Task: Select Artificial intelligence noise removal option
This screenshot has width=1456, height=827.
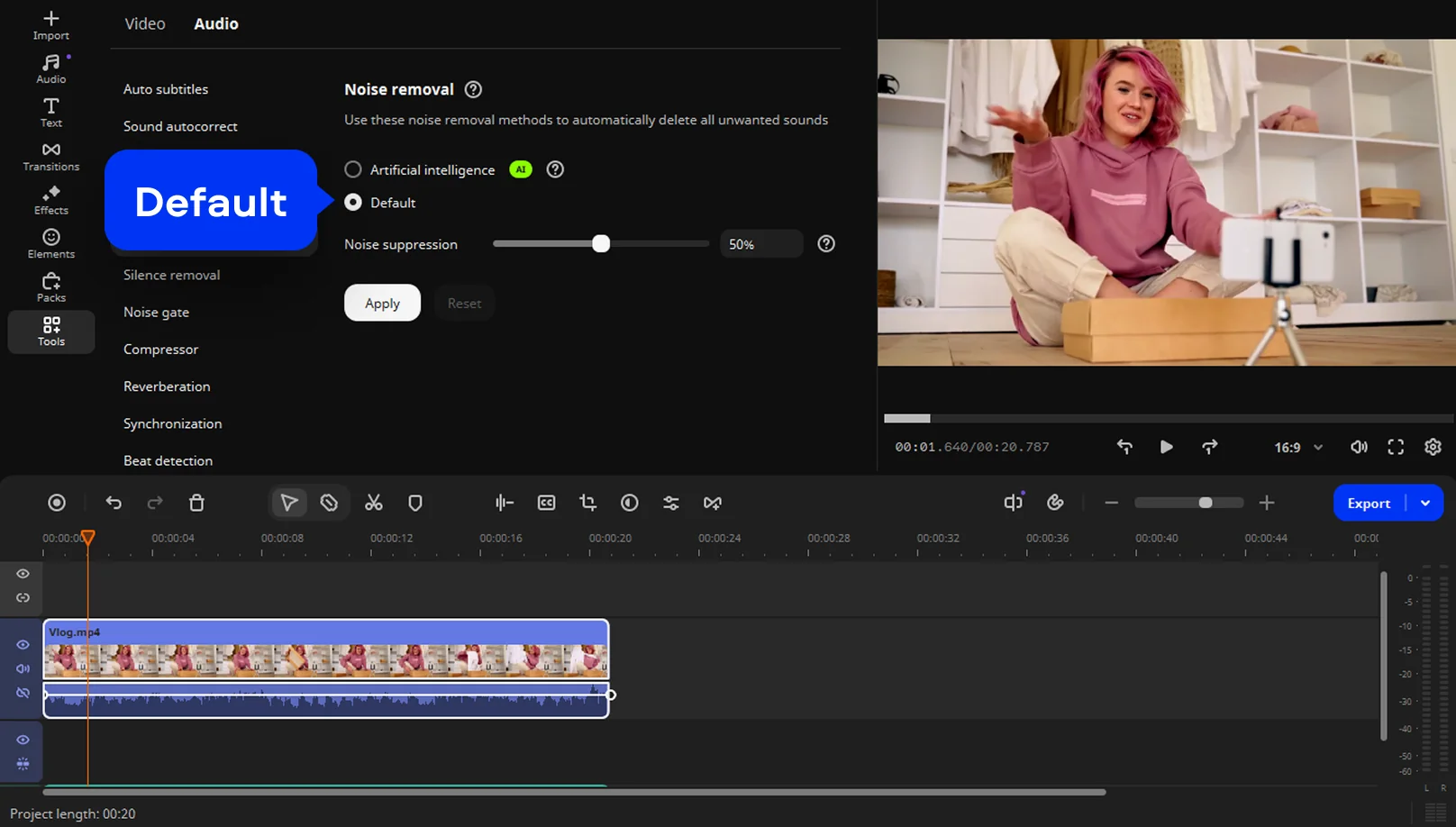Action: 353,169
